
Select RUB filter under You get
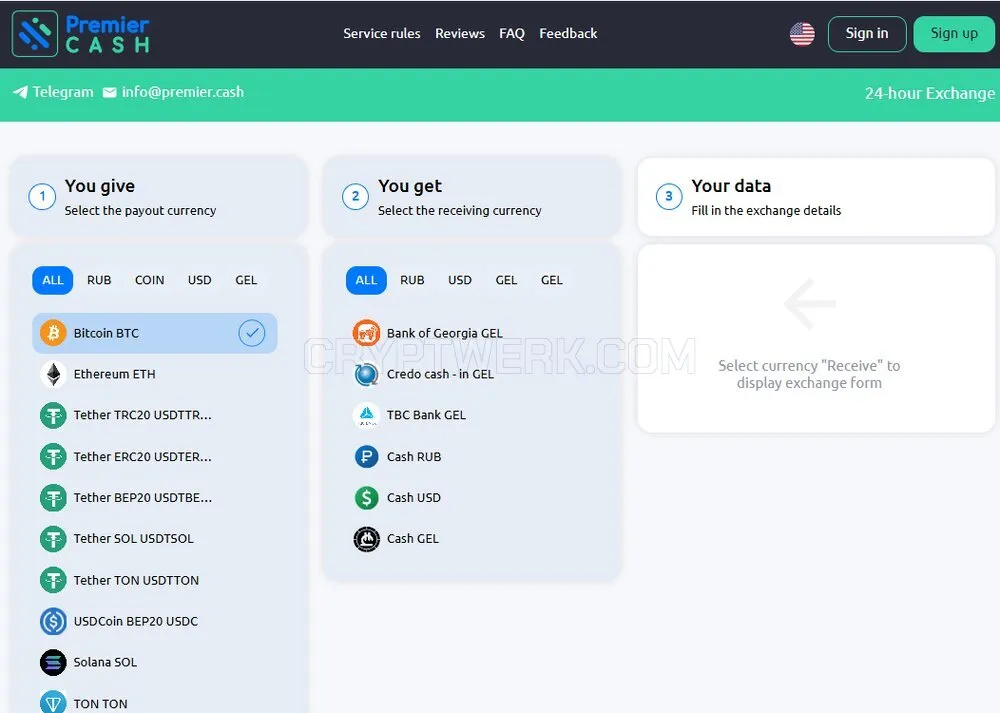pyautogui.click(x=412, y=280)
